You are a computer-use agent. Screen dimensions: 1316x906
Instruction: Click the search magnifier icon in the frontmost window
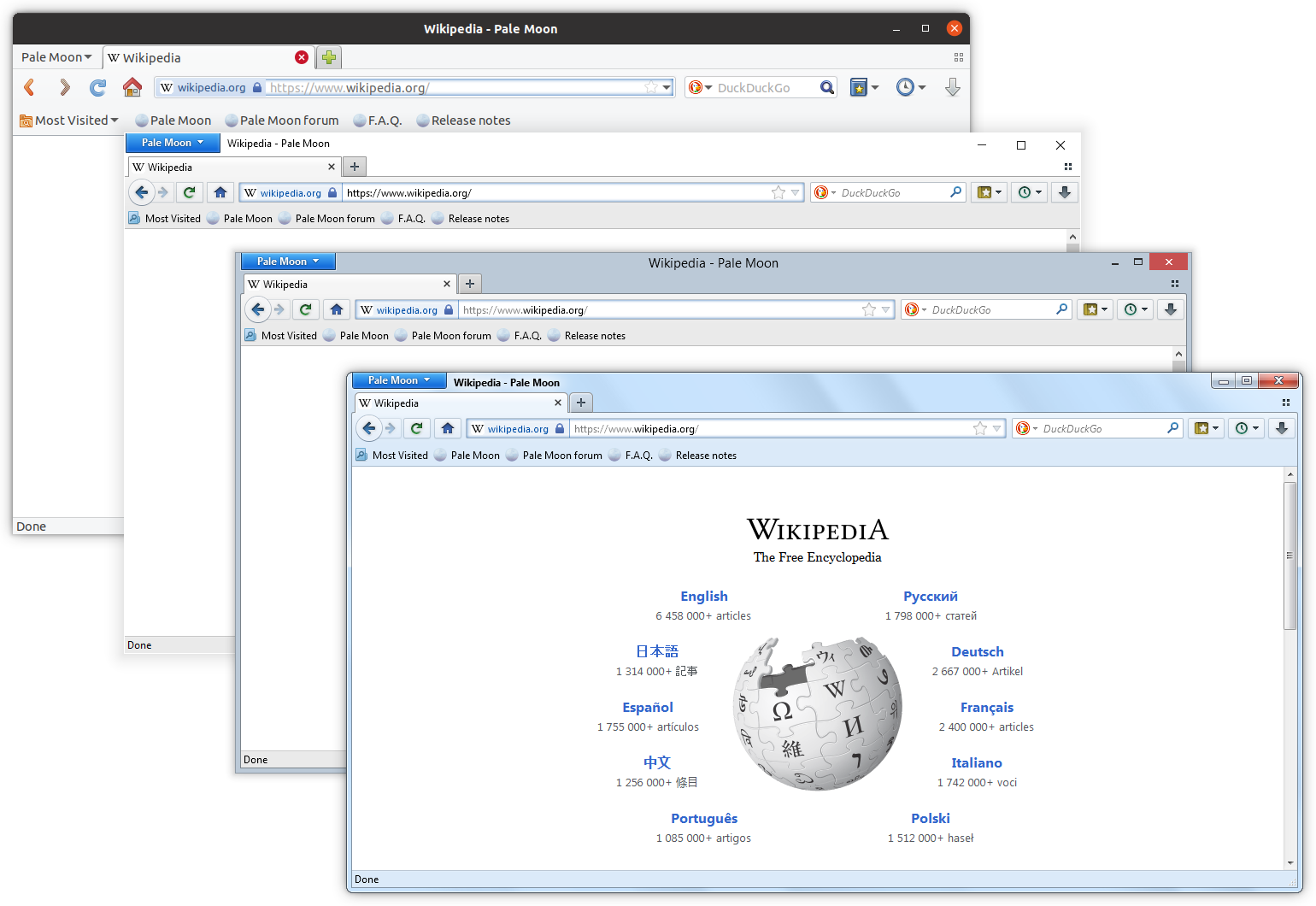[1172, 428]
